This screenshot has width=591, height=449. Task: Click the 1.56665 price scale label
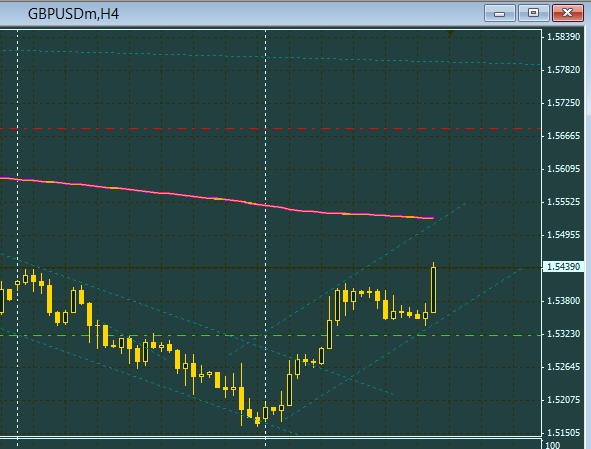[563, 136]
